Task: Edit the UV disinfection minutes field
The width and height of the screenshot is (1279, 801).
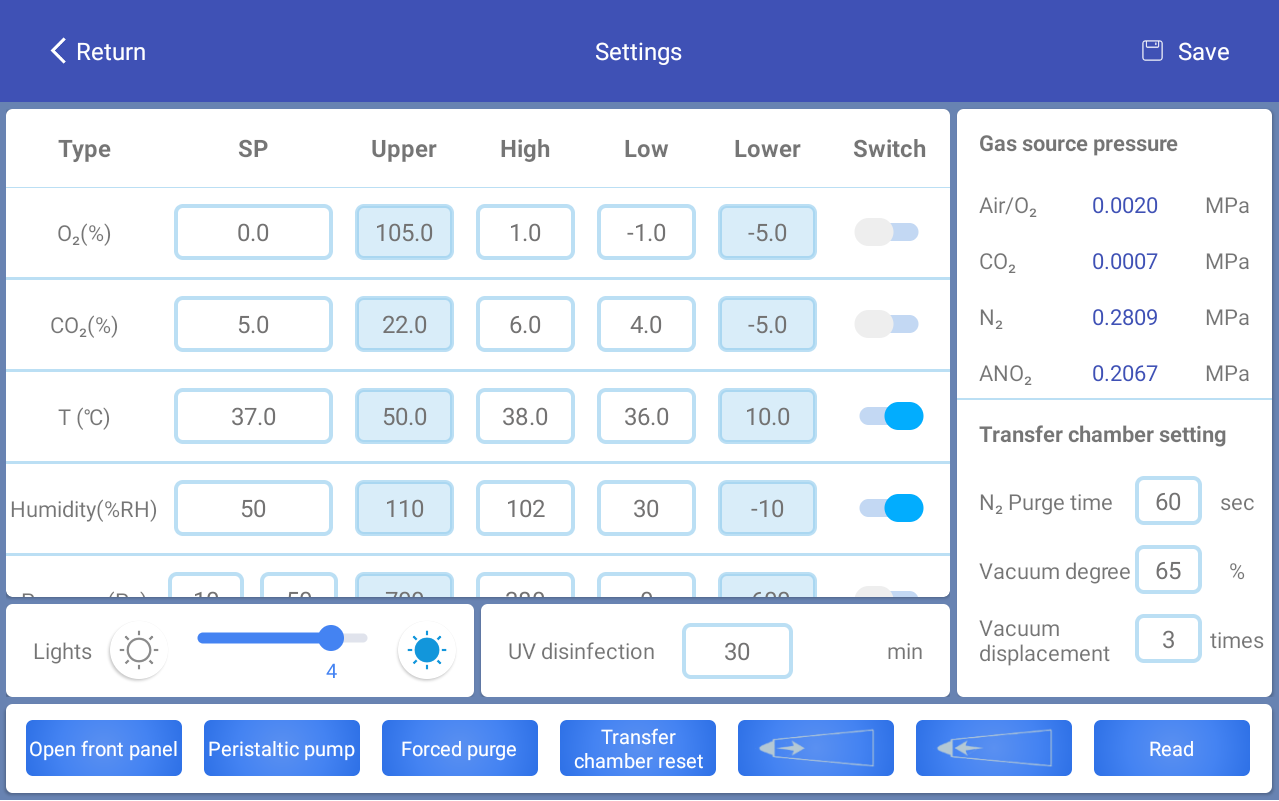Action: click(737, 652)
